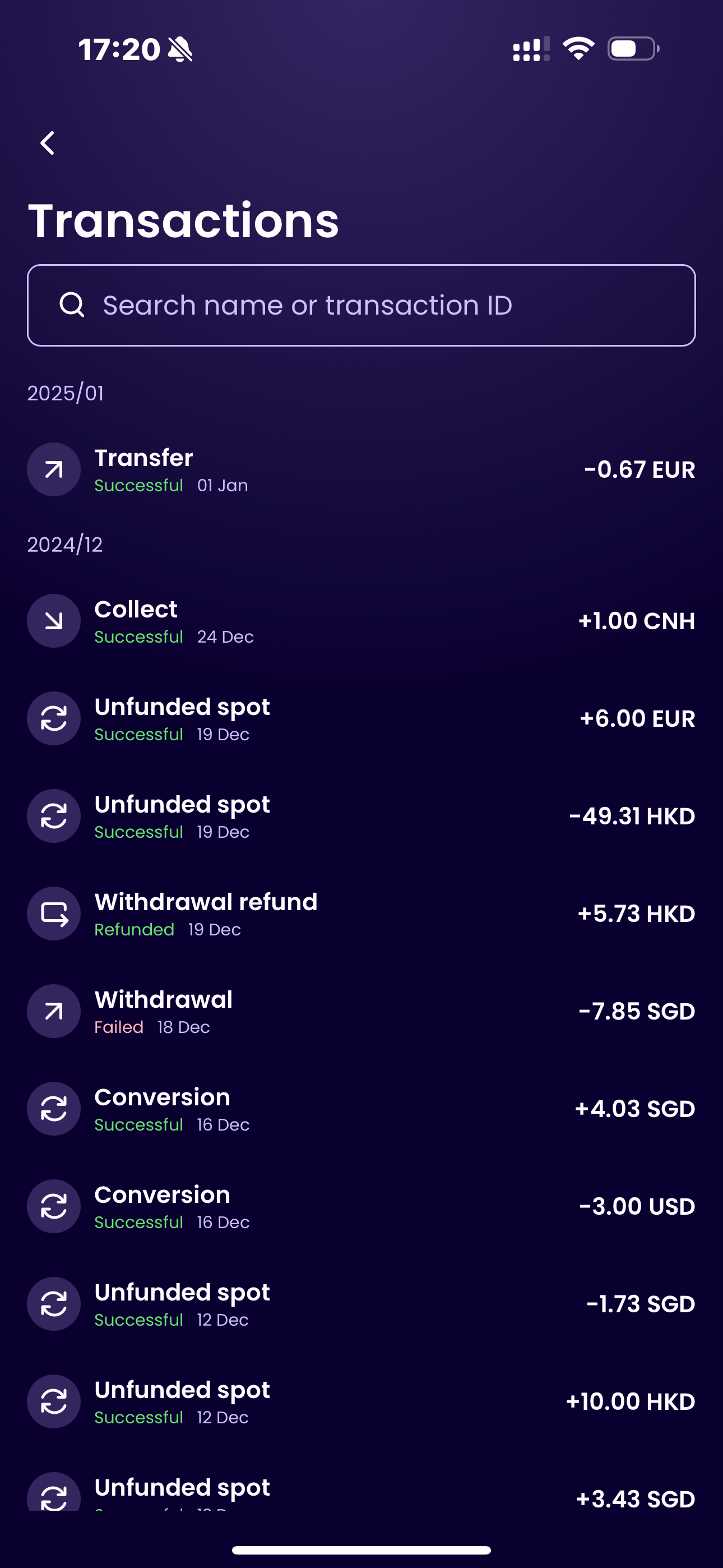
Task: Tap the -3.00 USD Conversion swap icon
Action: [54, 1206]
